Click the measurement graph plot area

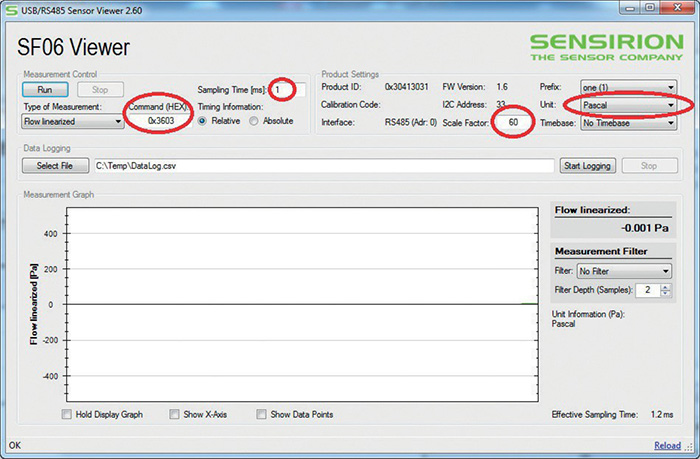point(302,305)
